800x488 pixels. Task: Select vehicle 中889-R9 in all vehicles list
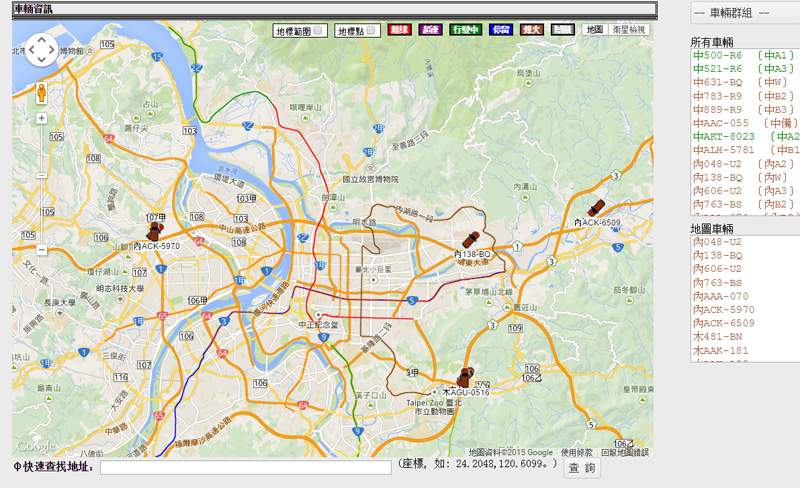744,109
